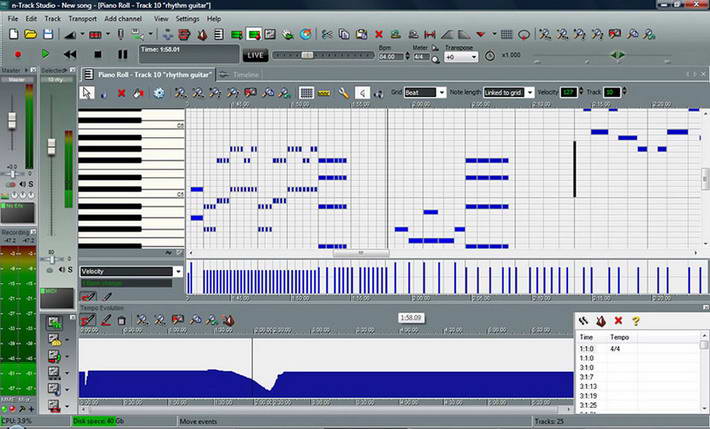The height and width of the screenshot is (429, 710).
Task: Click the red Record button
Action: [x=18, y=54]
